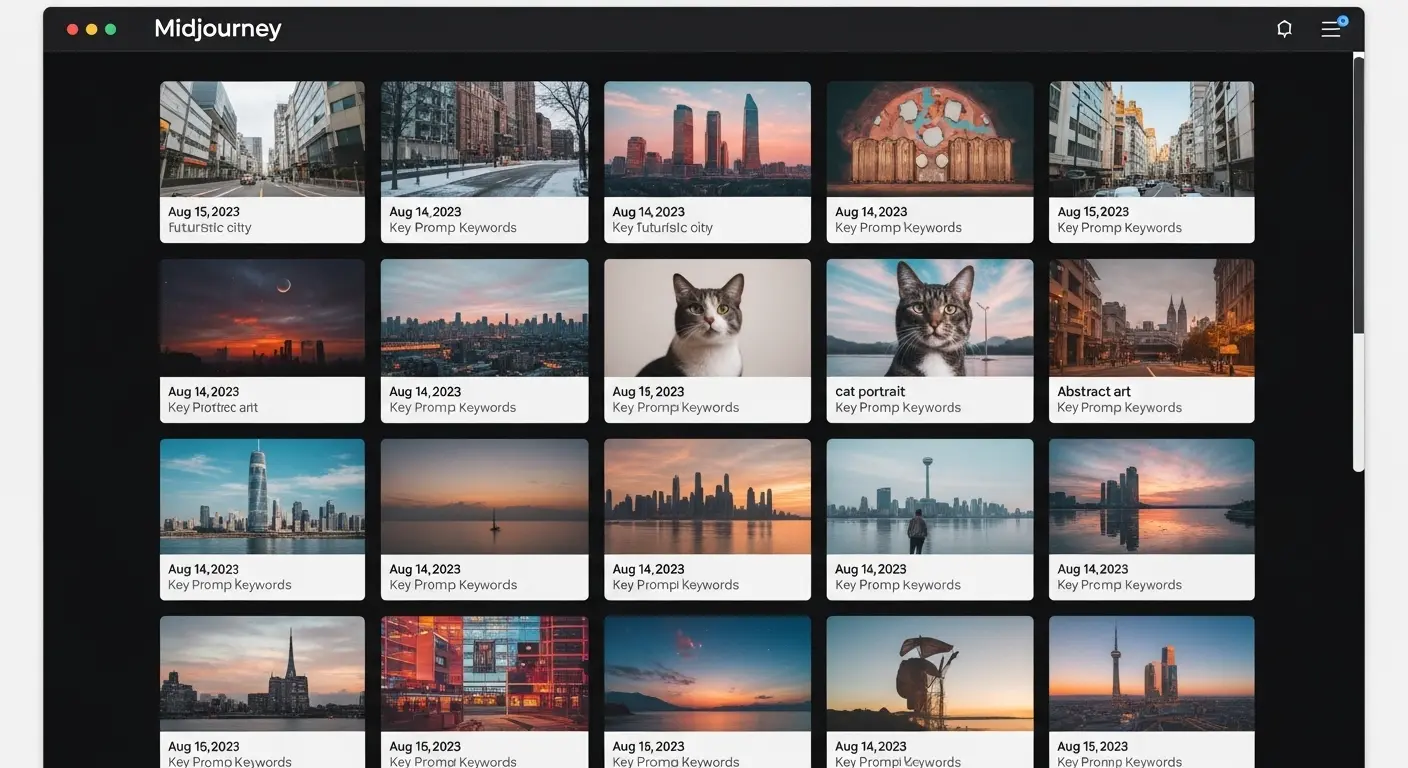This screenshot has height=768, width=1408.
Task: Open image of person facing the skyline
Action: click(929, 496)
